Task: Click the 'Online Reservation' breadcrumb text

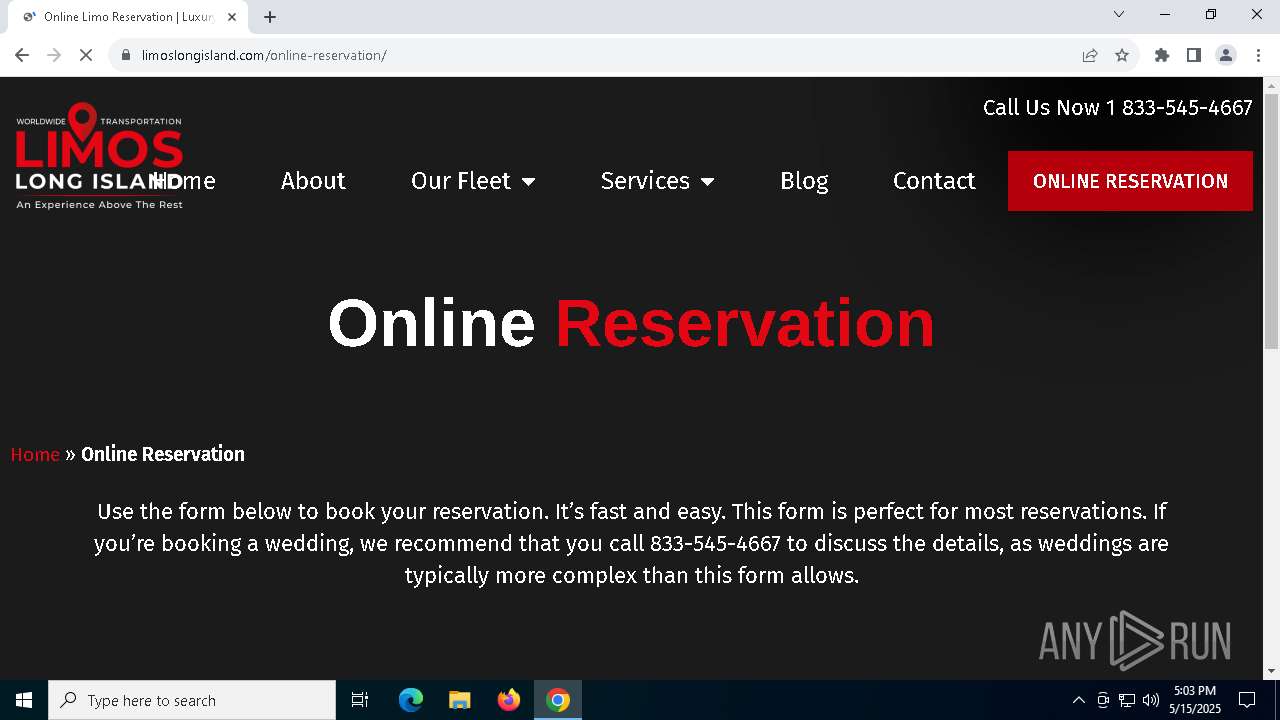Action: point(163,454)
